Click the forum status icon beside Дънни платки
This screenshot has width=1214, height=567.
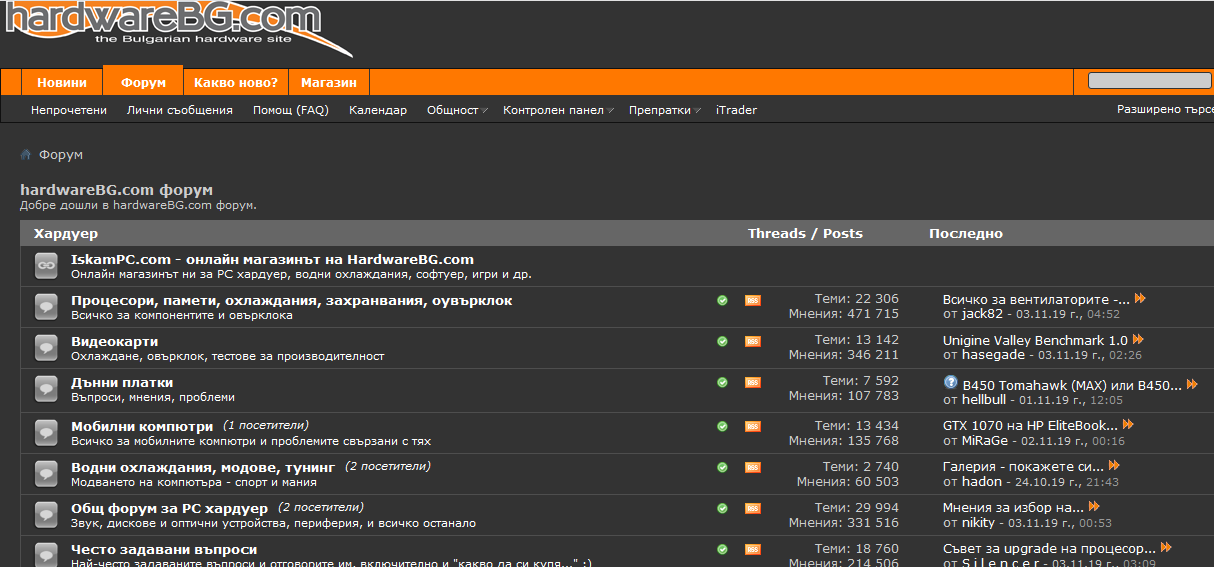[46, 389]
